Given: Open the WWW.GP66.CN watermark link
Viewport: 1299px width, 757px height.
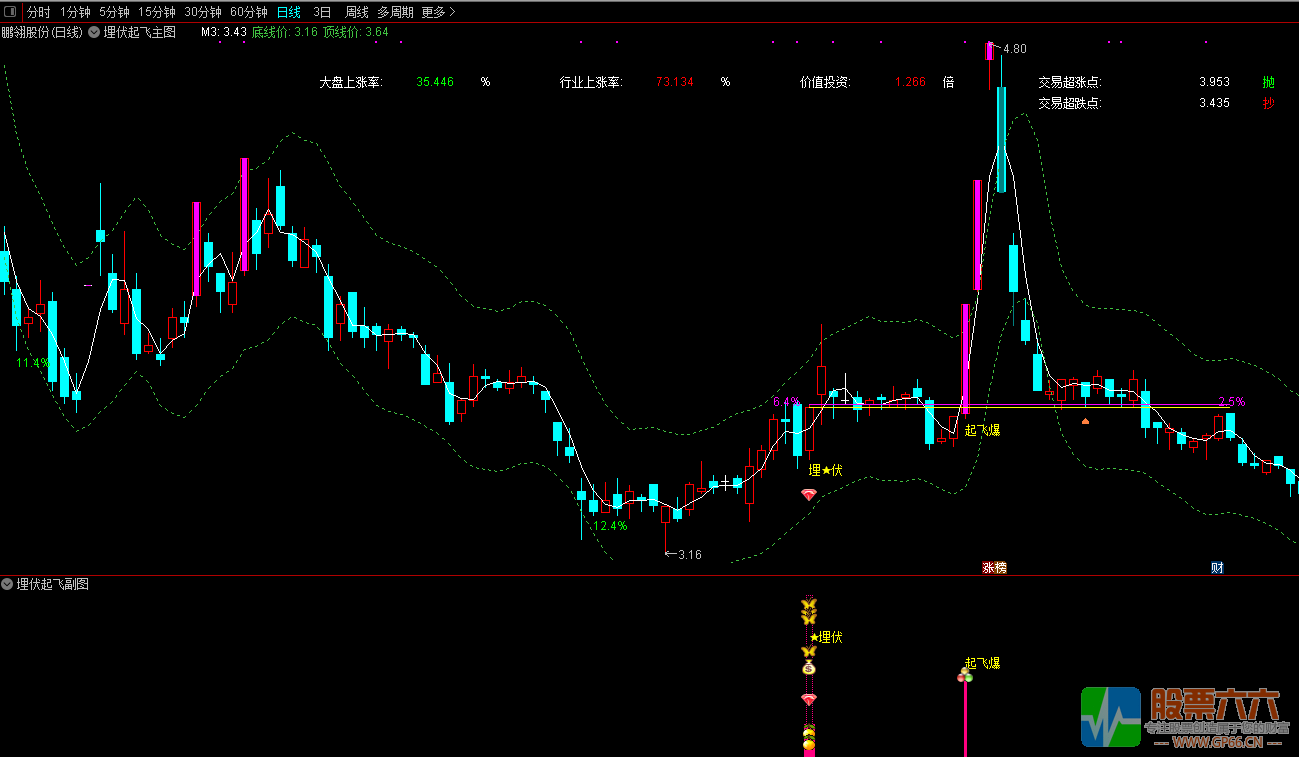Looking at the screenshot, I should coord(1215,742).
